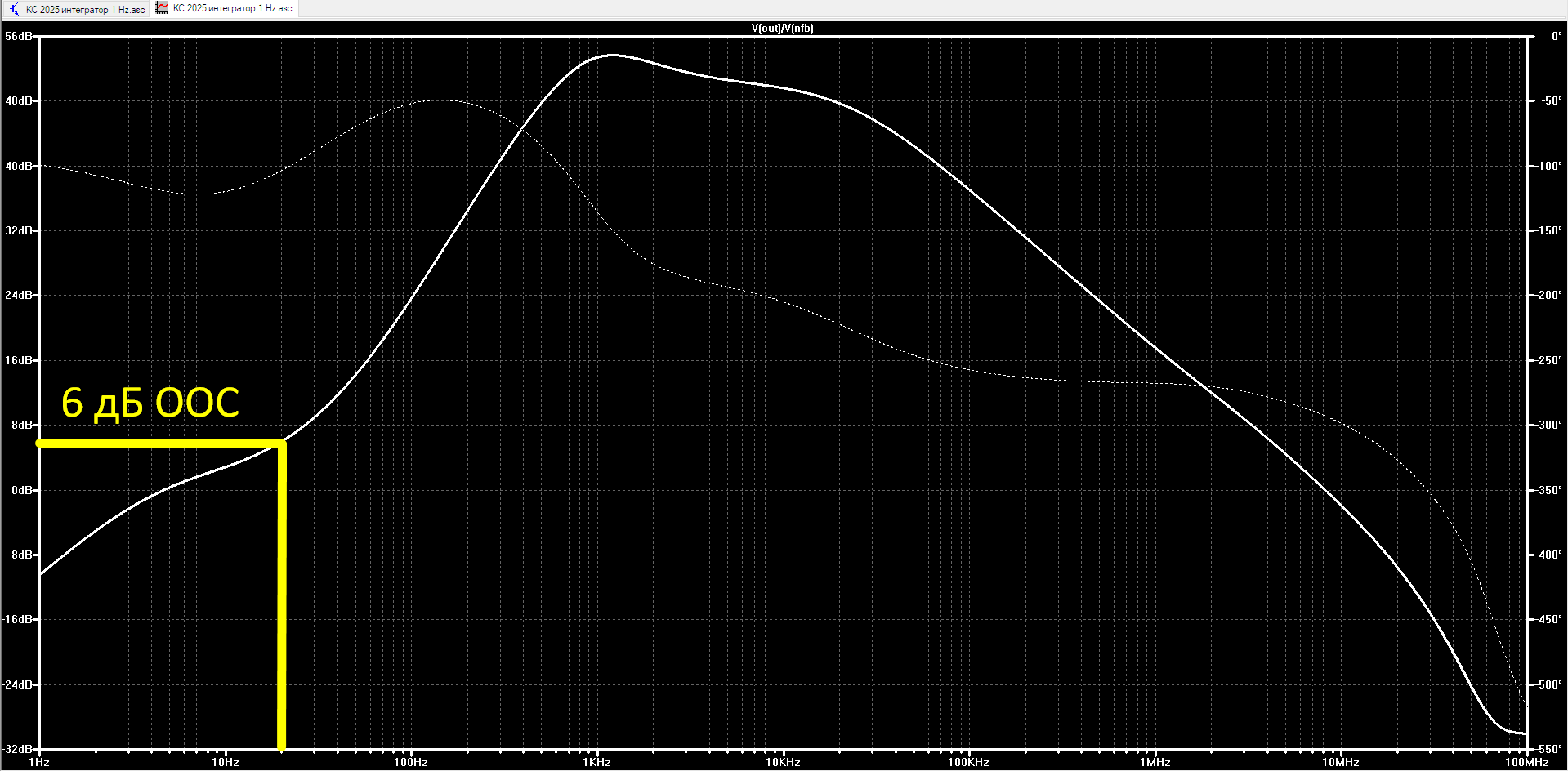Click the 1KHz label on the frequency axis

point(596,763)
